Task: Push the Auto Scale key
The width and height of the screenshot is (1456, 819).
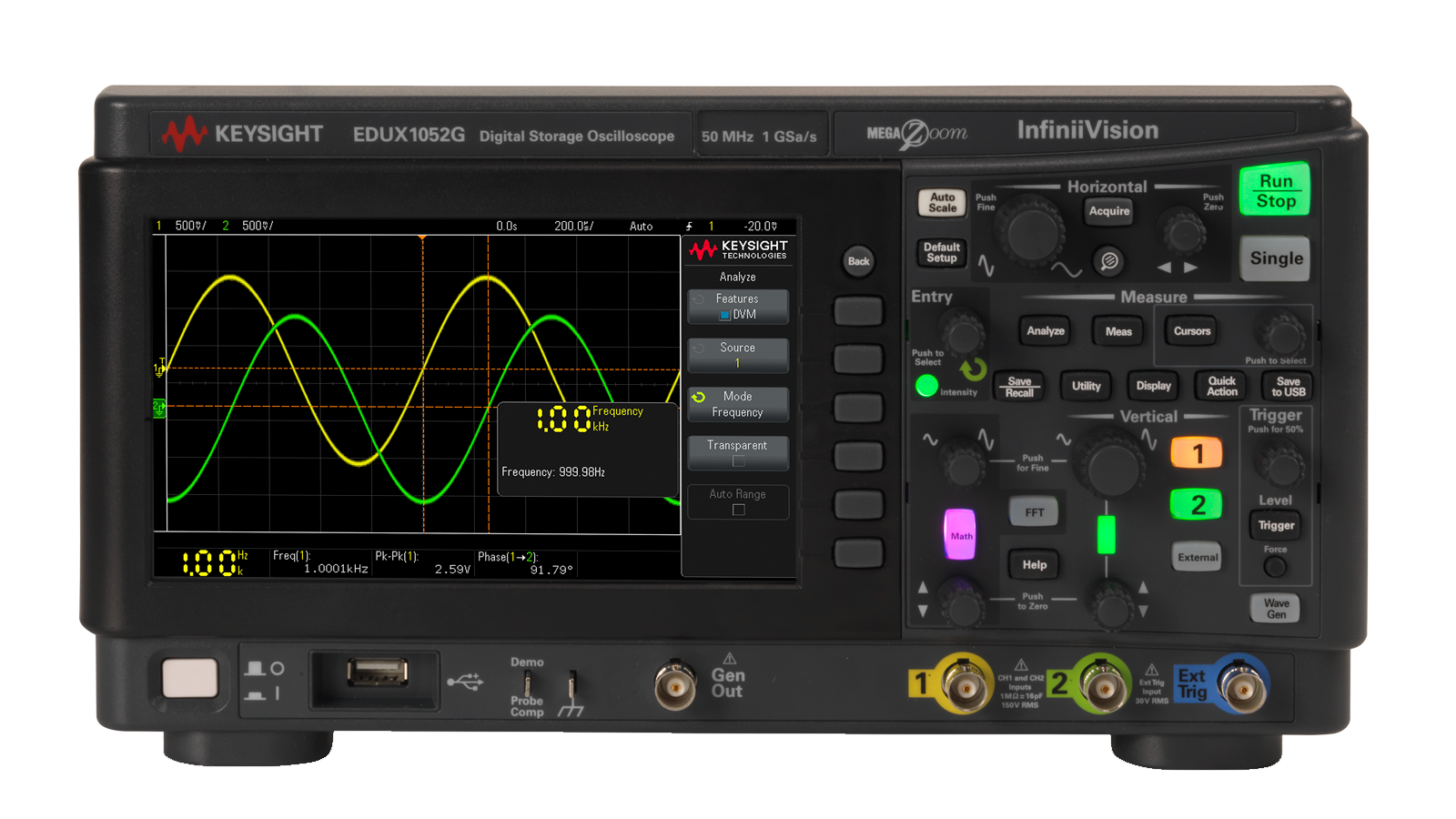Action: click(942, 202)
